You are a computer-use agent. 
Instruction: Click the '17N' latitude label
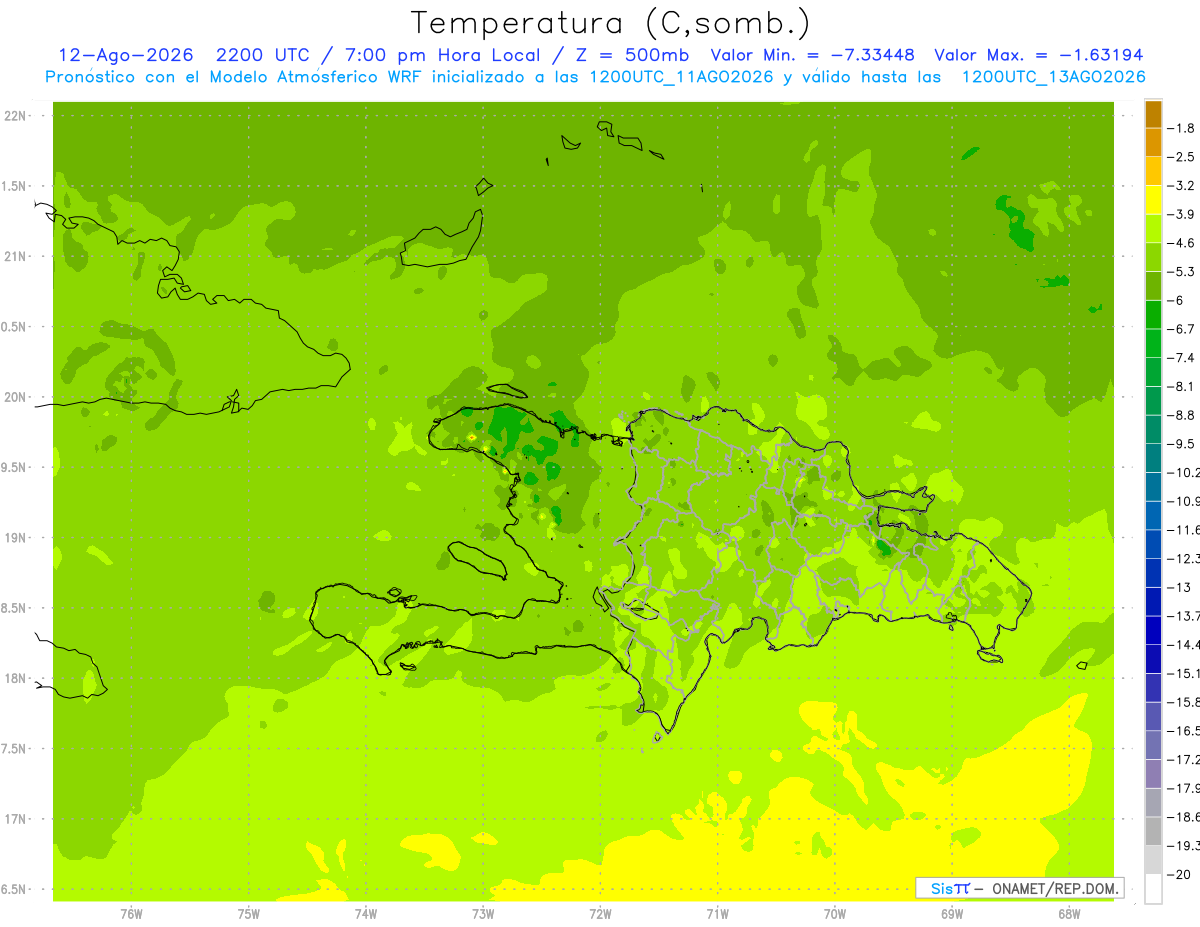[15, 819]
